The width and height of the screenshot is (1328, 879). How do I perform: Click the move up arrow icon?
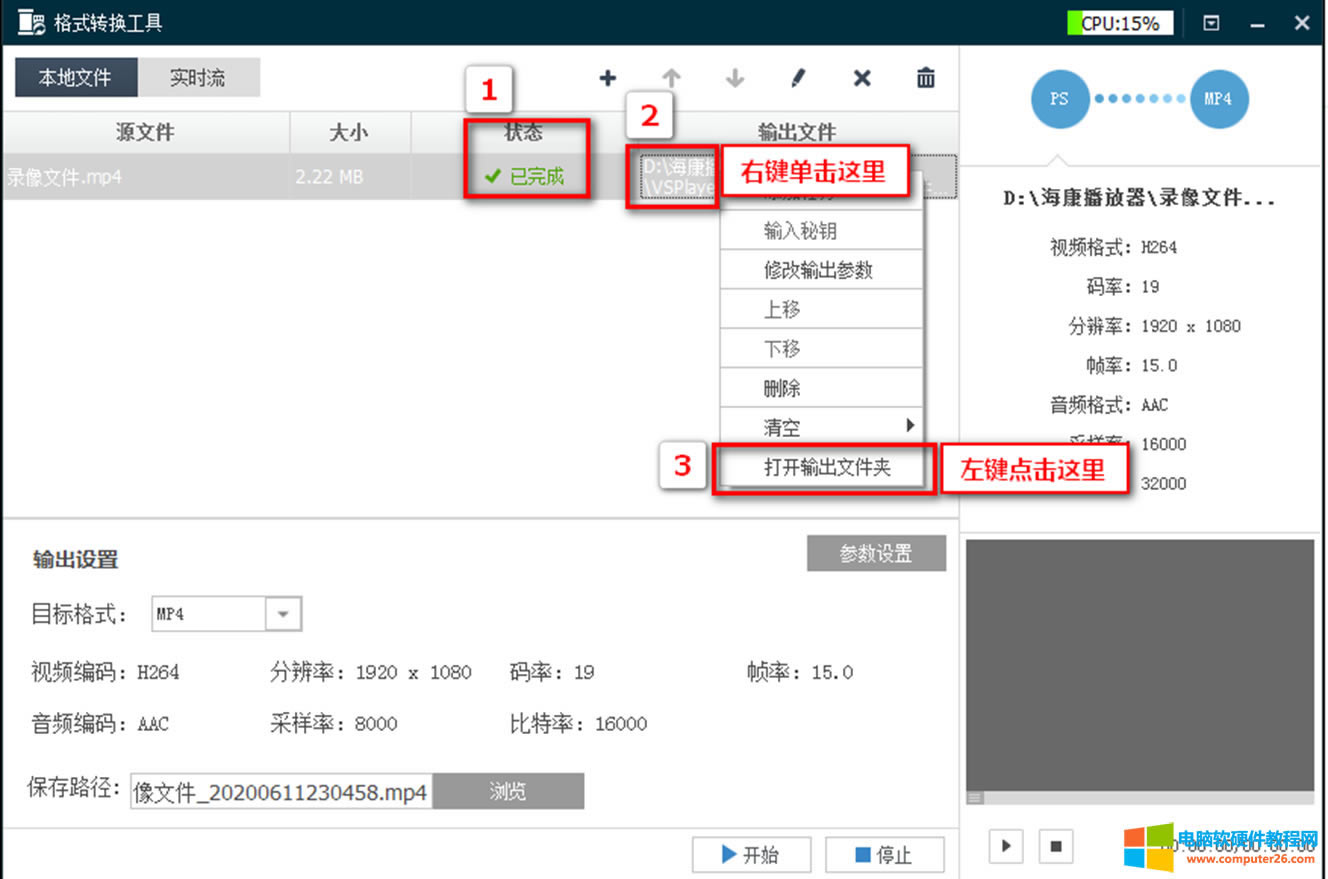[x=671, y=78]
